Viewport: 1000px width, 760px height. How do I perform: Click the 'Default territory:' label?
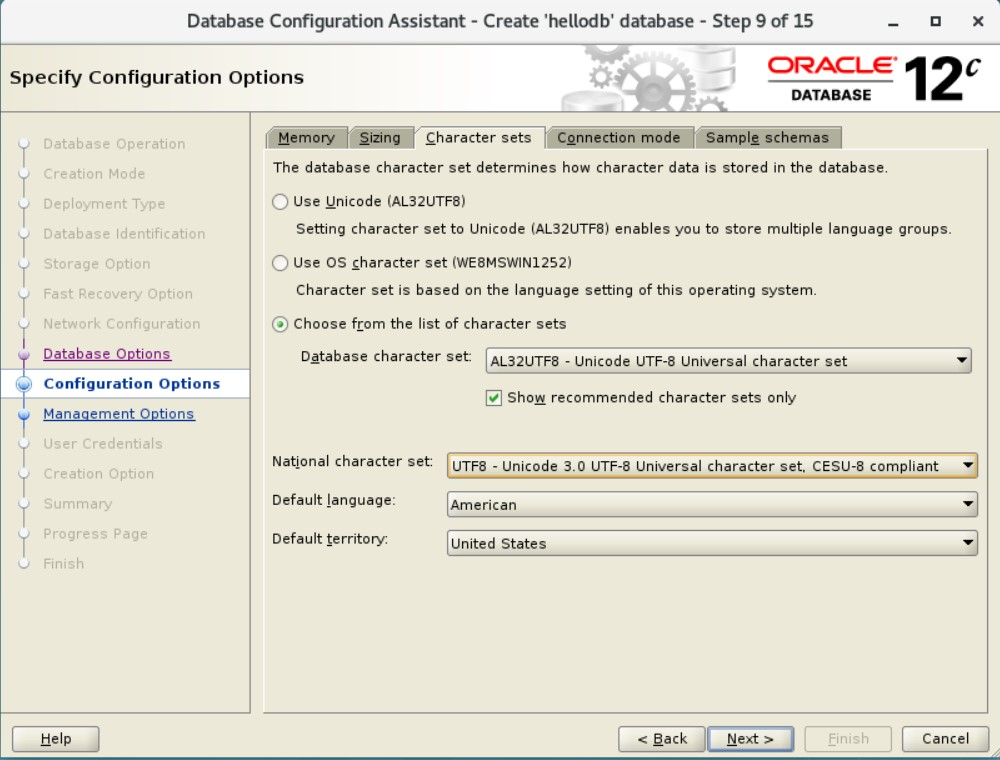coord(330,539)
